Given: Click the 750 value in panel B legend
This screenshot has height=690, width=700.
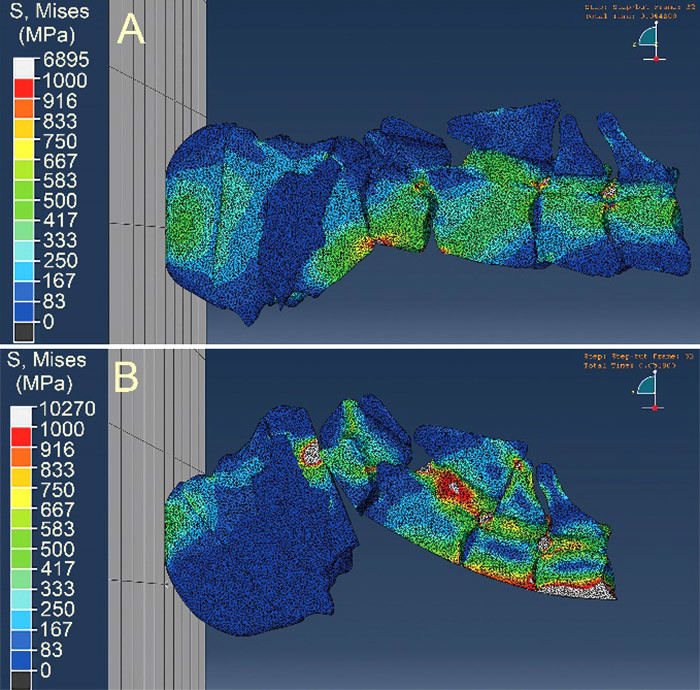Looking at the screenshot, I should click(x=57, y=490).
